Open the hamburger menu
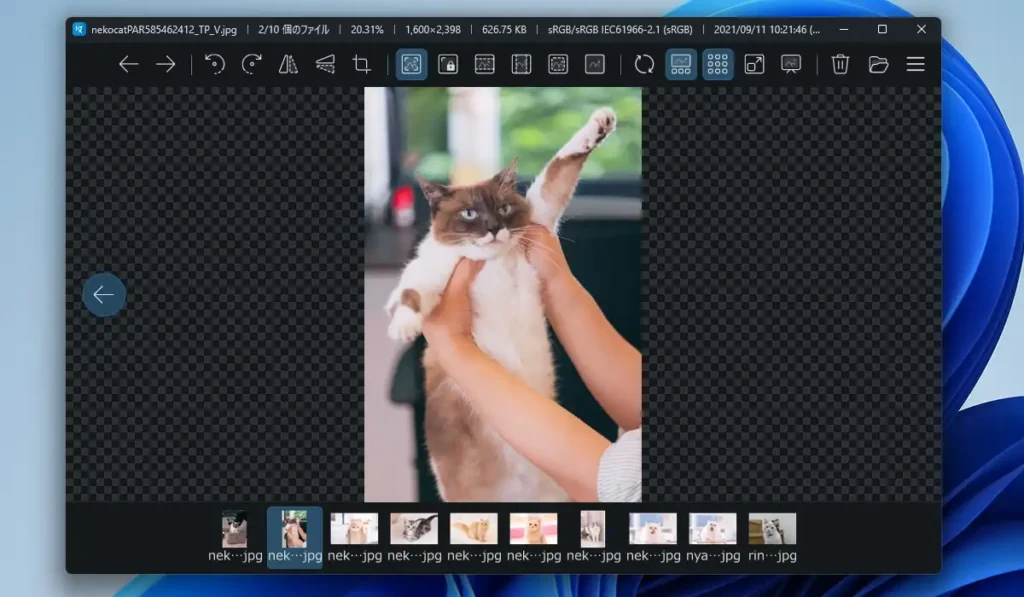1024x597 pixels. (x=915, y=64)
